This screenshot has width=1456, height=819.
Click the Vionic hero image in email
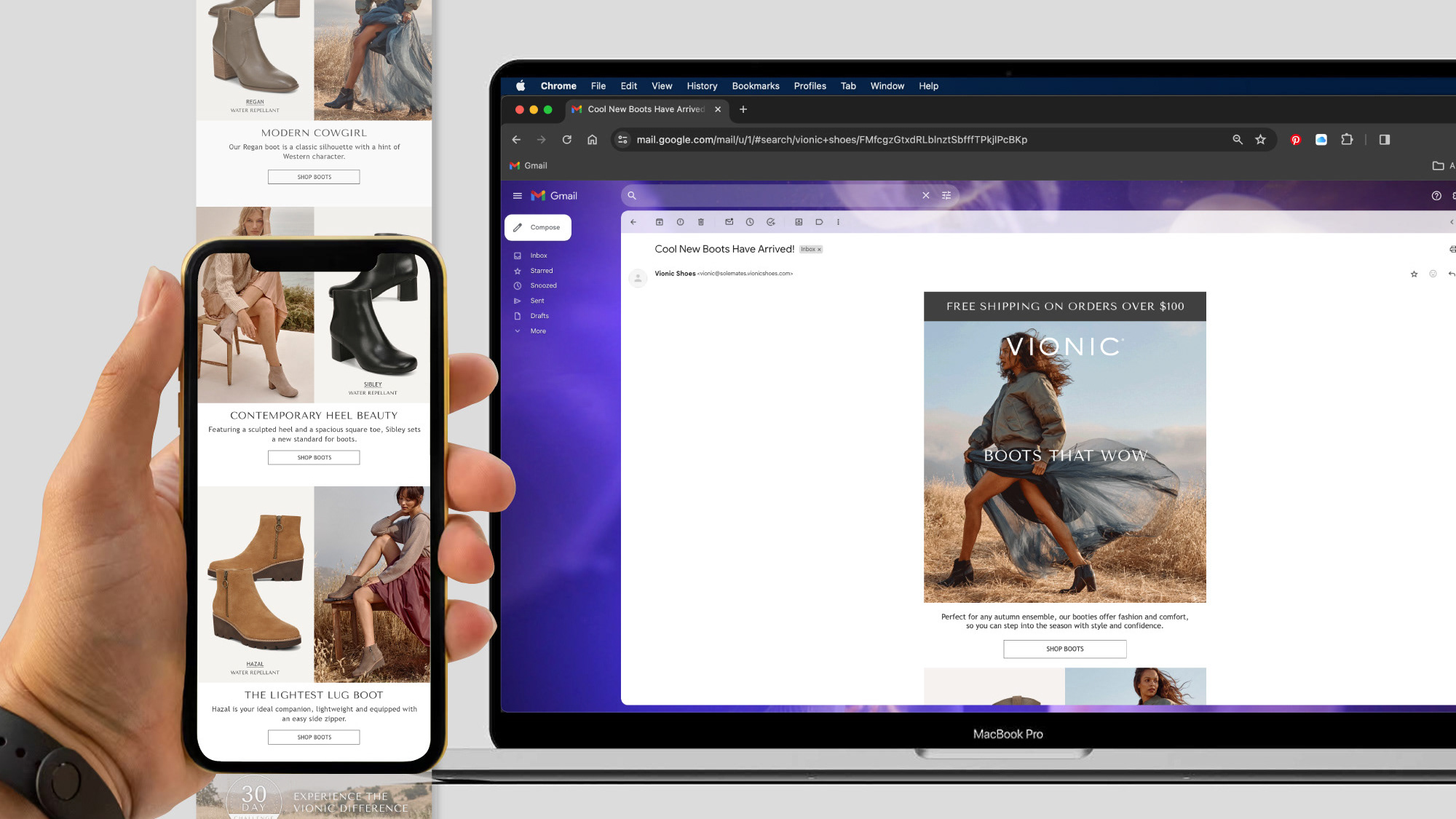point(1064,462)
